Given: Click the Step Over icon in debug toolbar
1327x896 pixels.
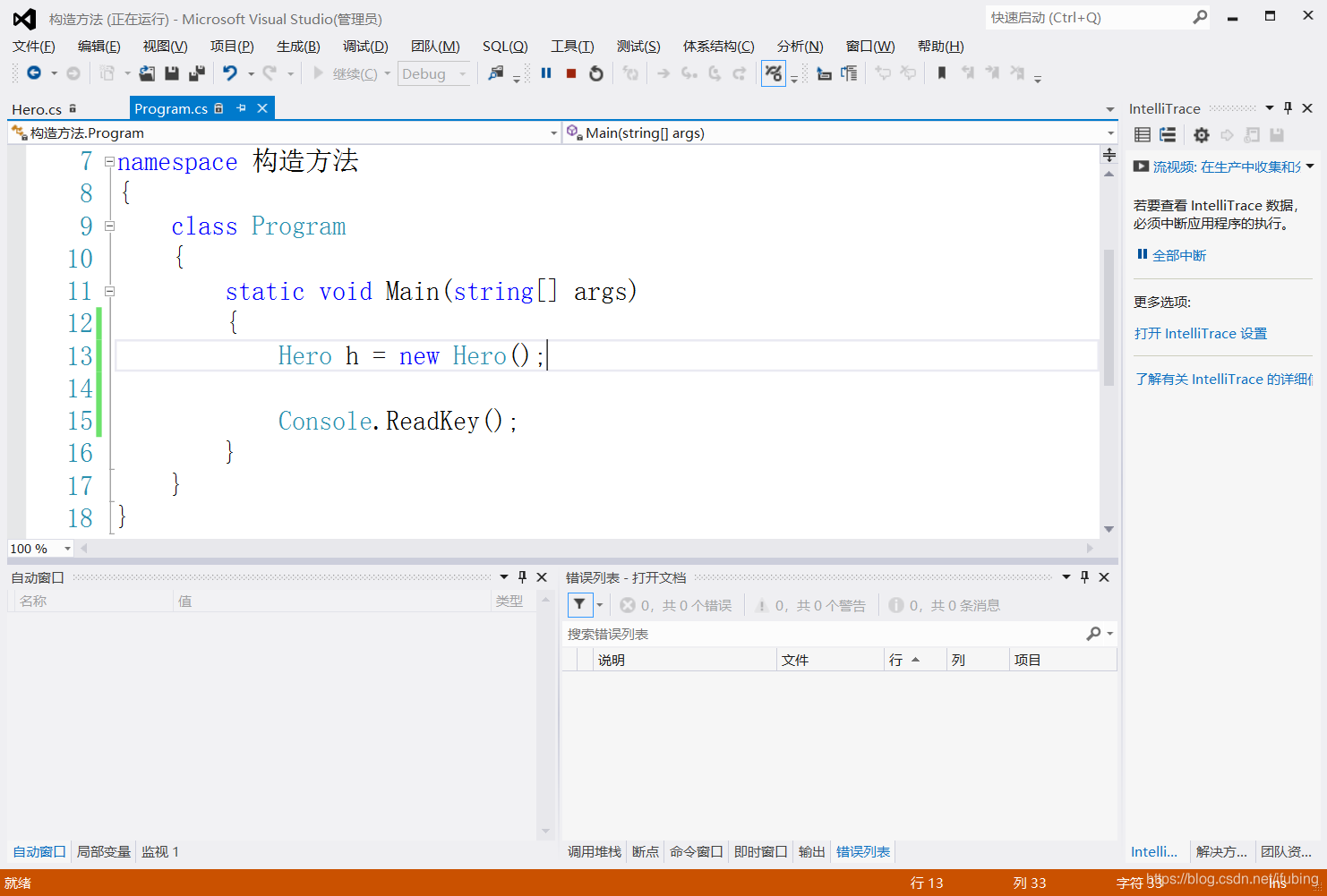Looking at the screenshot, I should pos(715,73).
